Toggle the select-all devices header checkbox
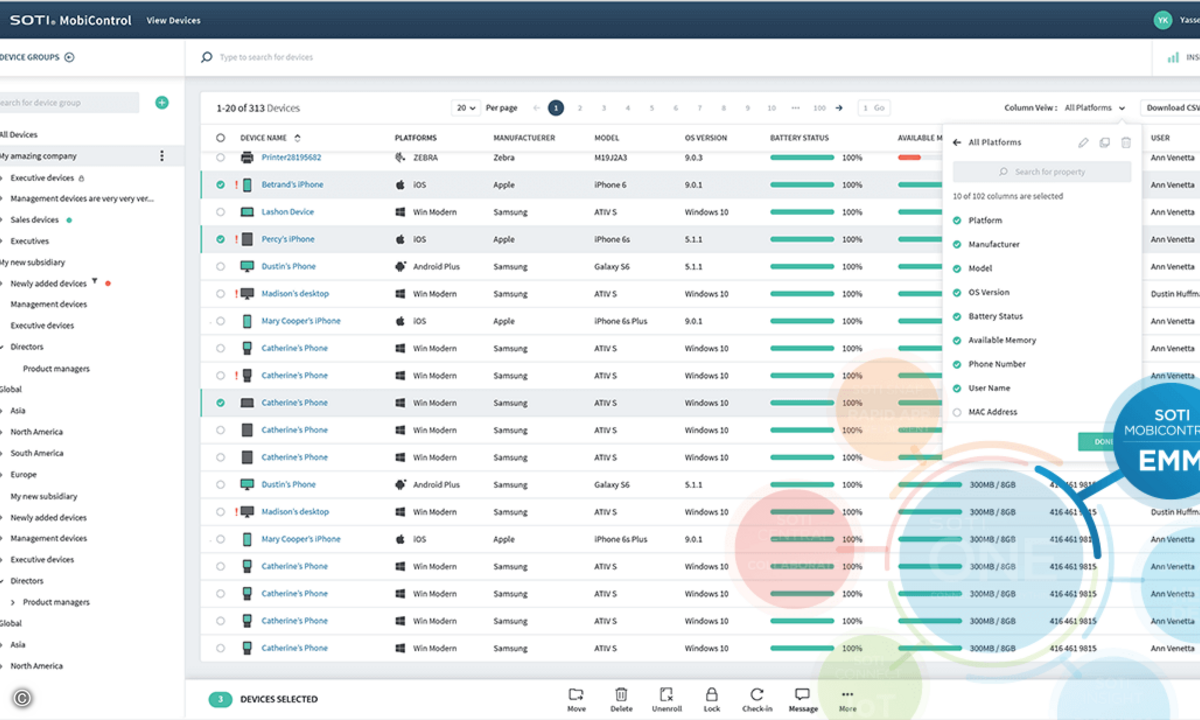 click(x=221, y=138)
